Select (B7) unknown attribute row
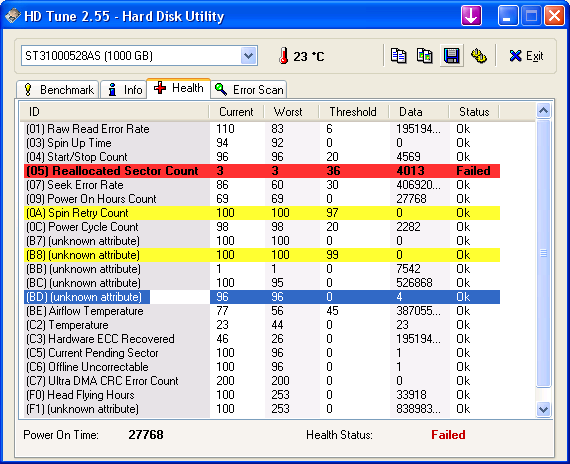Viewport: 570px width, 464px height. point(262,241)
